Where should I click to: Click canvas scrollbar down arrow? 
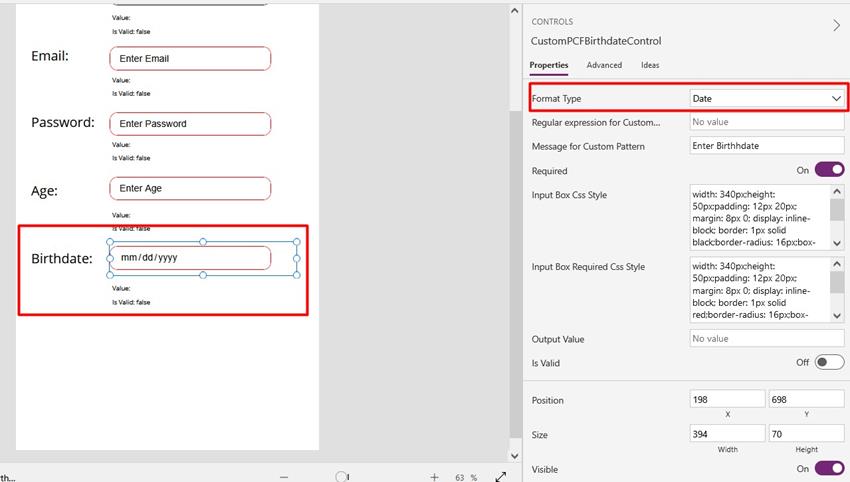coord(514,457)
